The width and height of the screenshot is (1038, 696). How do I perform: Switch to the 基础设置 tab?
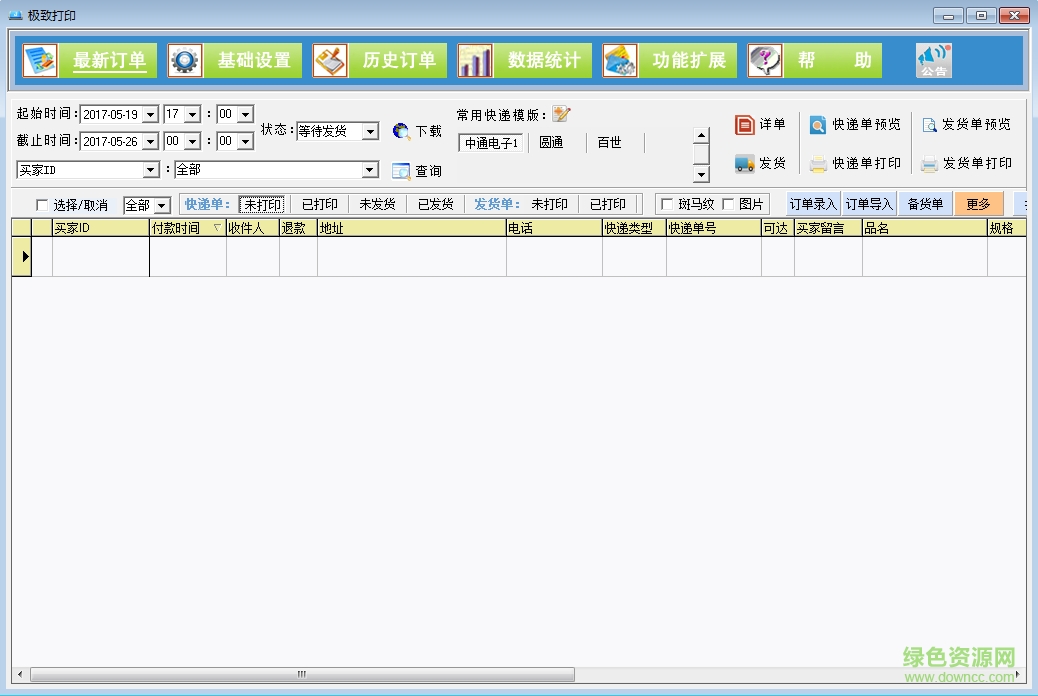(254, 60)
